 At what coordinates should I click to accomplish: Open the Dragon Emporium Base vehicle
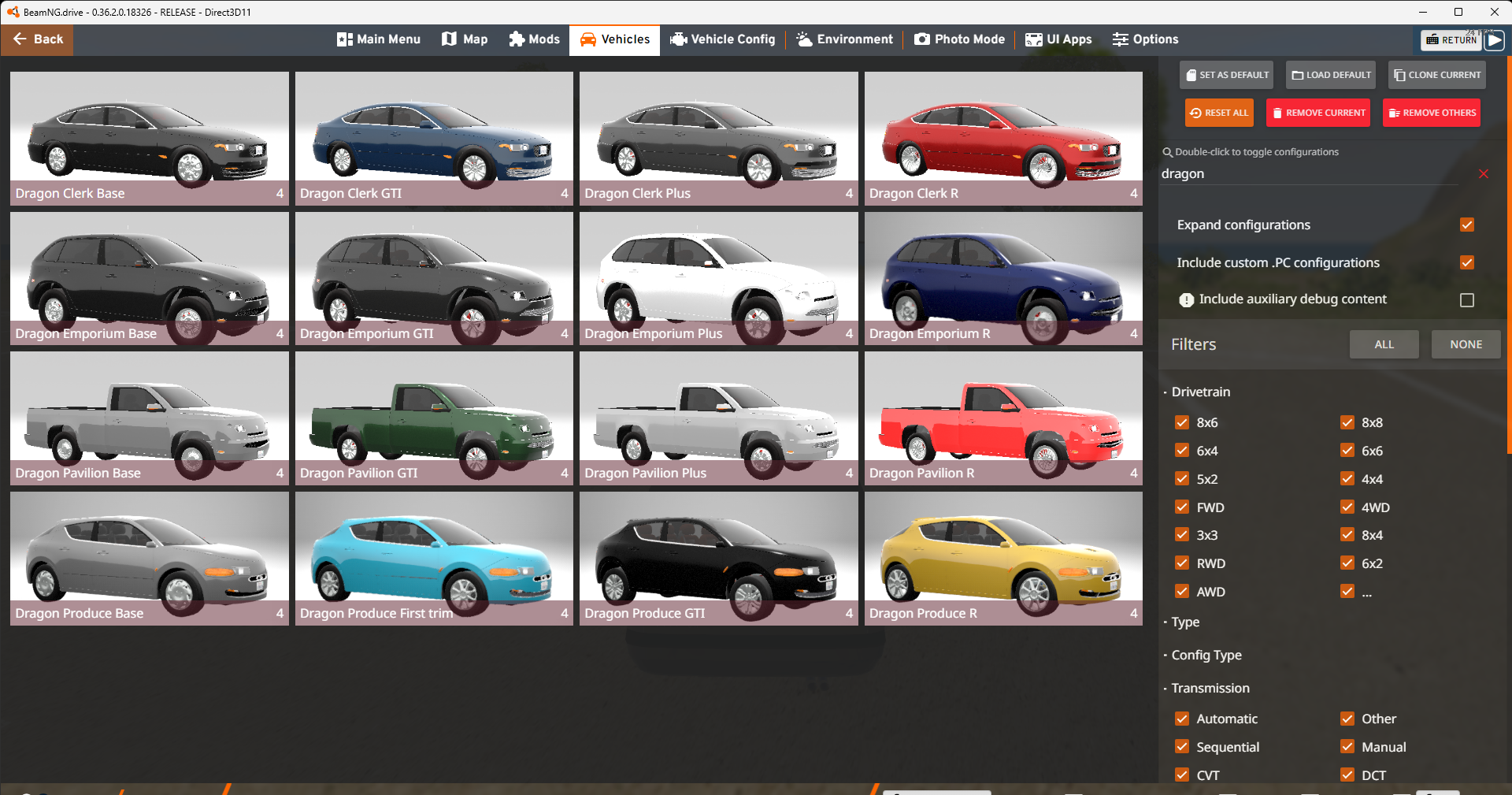point(150,278)
